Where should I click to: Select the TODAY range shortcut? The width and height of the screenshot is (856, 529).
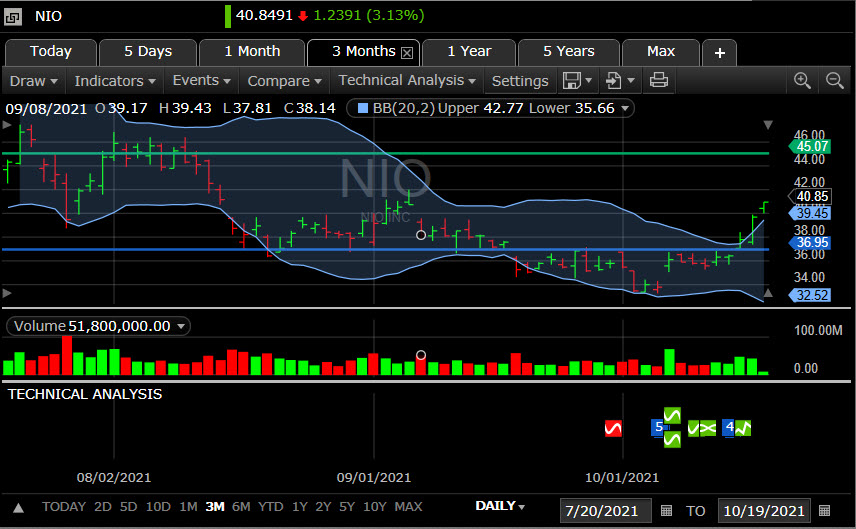pyautogui.click(x=64, y=507)
